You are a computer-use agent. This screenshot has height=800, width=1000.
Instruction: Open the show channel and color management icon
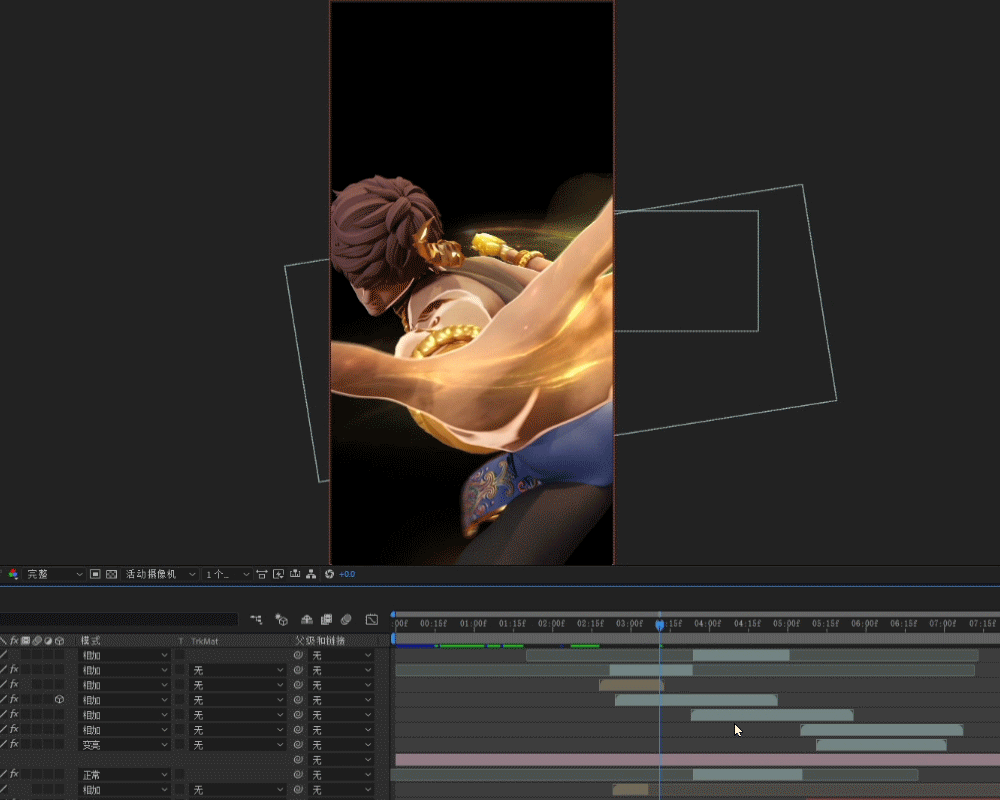point(13,574)
